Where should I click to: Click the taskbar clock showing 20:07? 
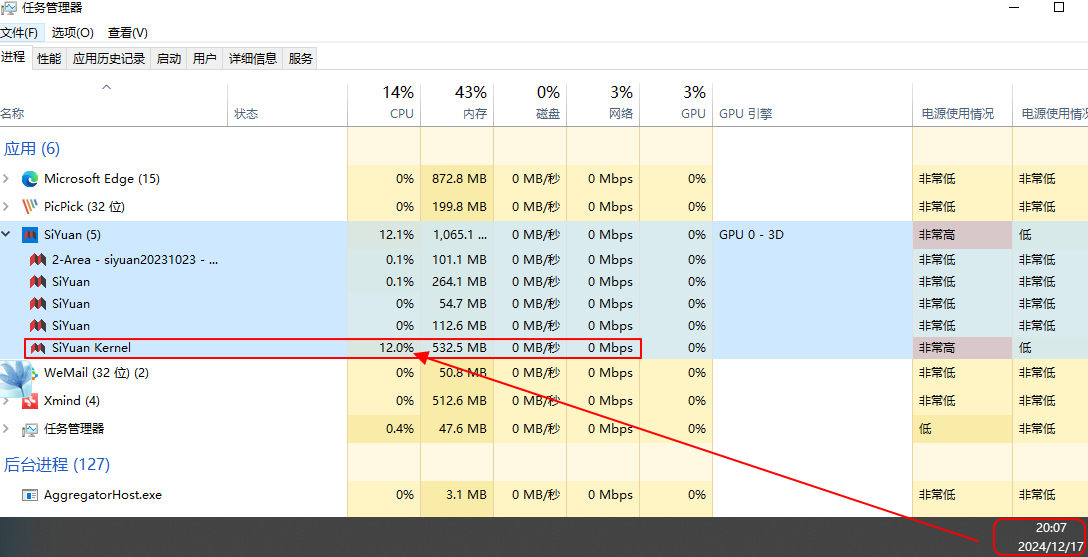tap(1051, 528)
